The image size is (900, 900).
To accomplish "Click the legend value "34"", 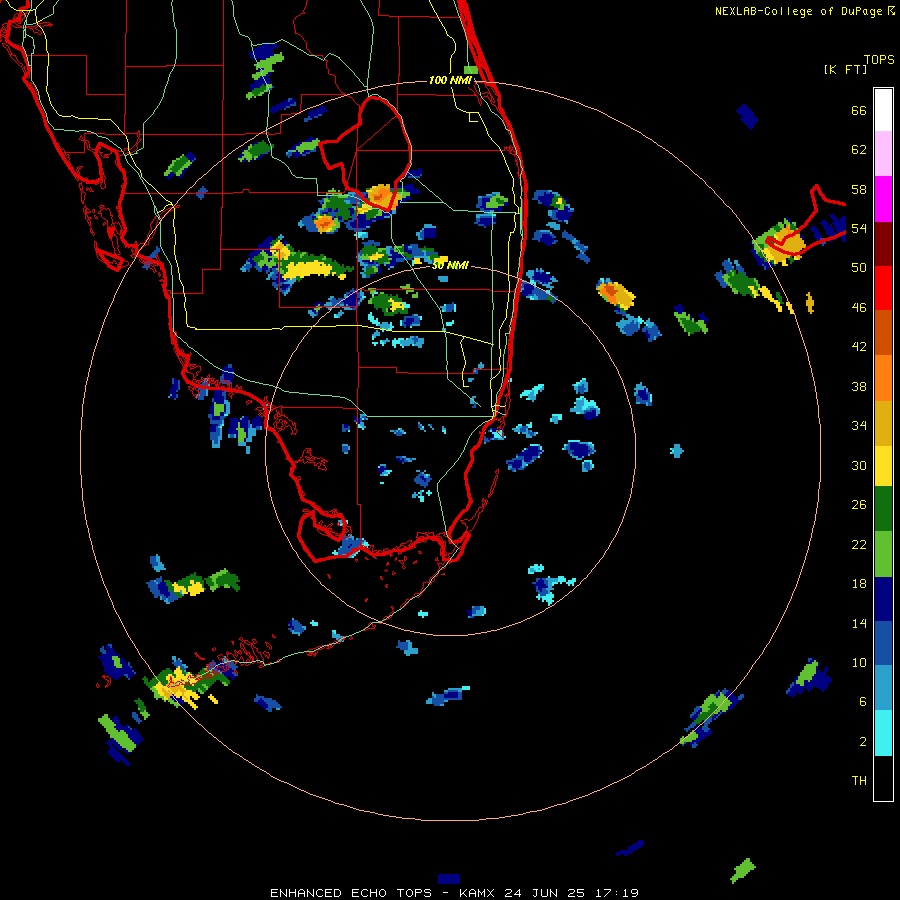I will (x=859, y=426).
